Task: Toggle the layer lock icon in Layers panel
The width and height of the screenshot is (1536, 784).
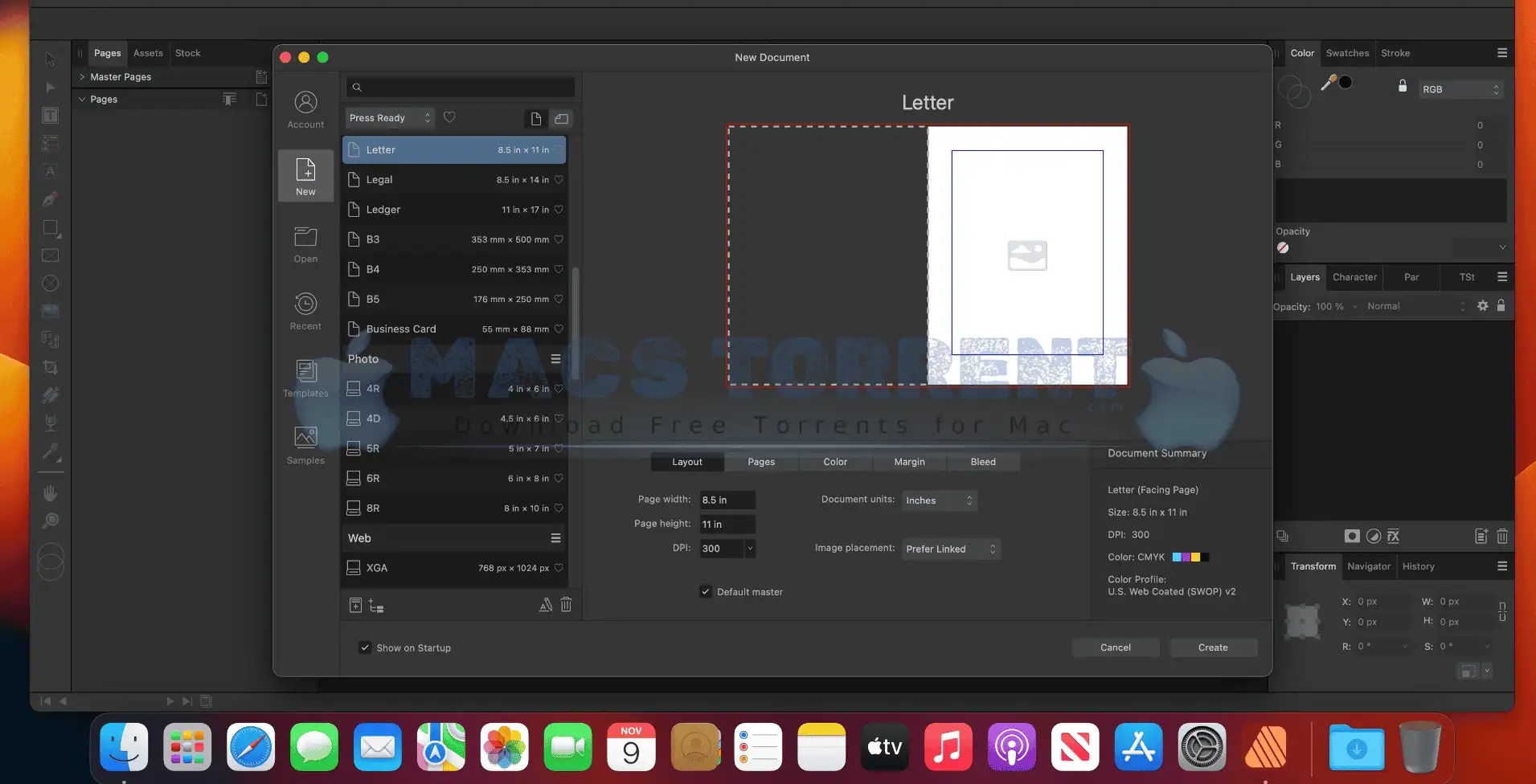Action: tap(1501, 305)
